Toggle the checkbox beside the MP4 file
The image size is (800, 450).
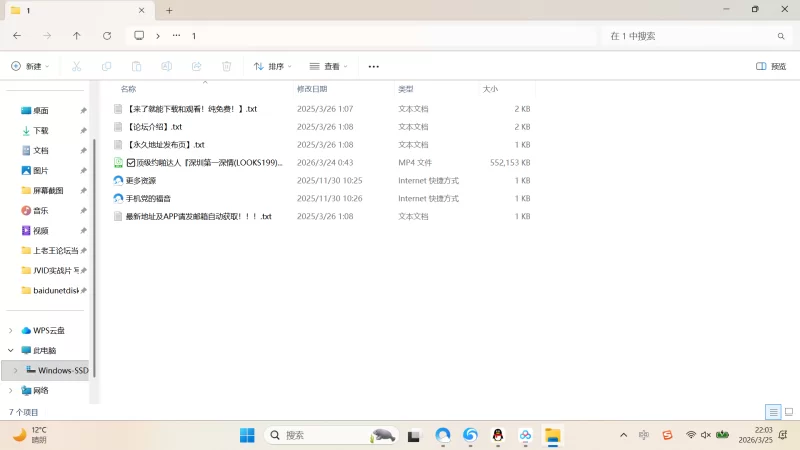click(131, 162)
